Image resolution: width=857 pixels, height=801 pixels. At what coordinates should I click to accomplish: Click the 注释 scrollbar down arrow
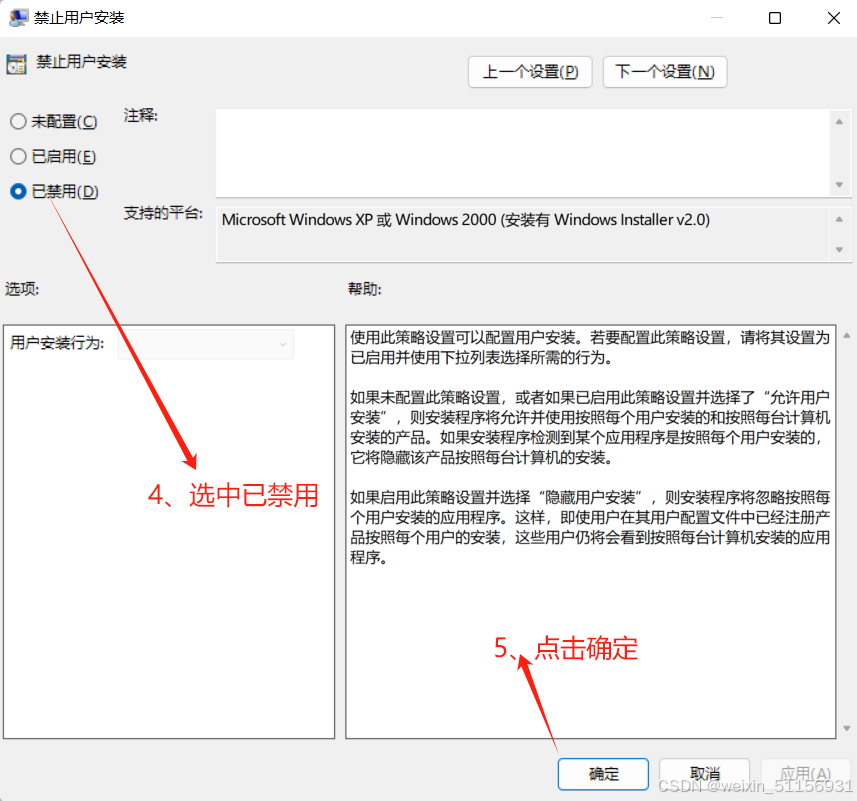click(x=837, y=184)
